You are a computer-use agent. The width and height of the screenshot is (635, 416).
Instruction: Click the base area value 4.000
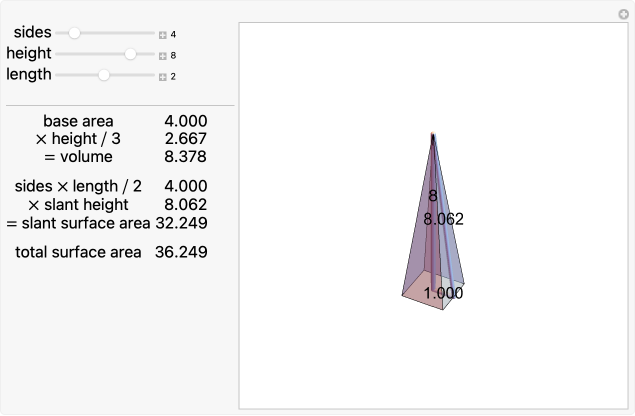(185, 121)
